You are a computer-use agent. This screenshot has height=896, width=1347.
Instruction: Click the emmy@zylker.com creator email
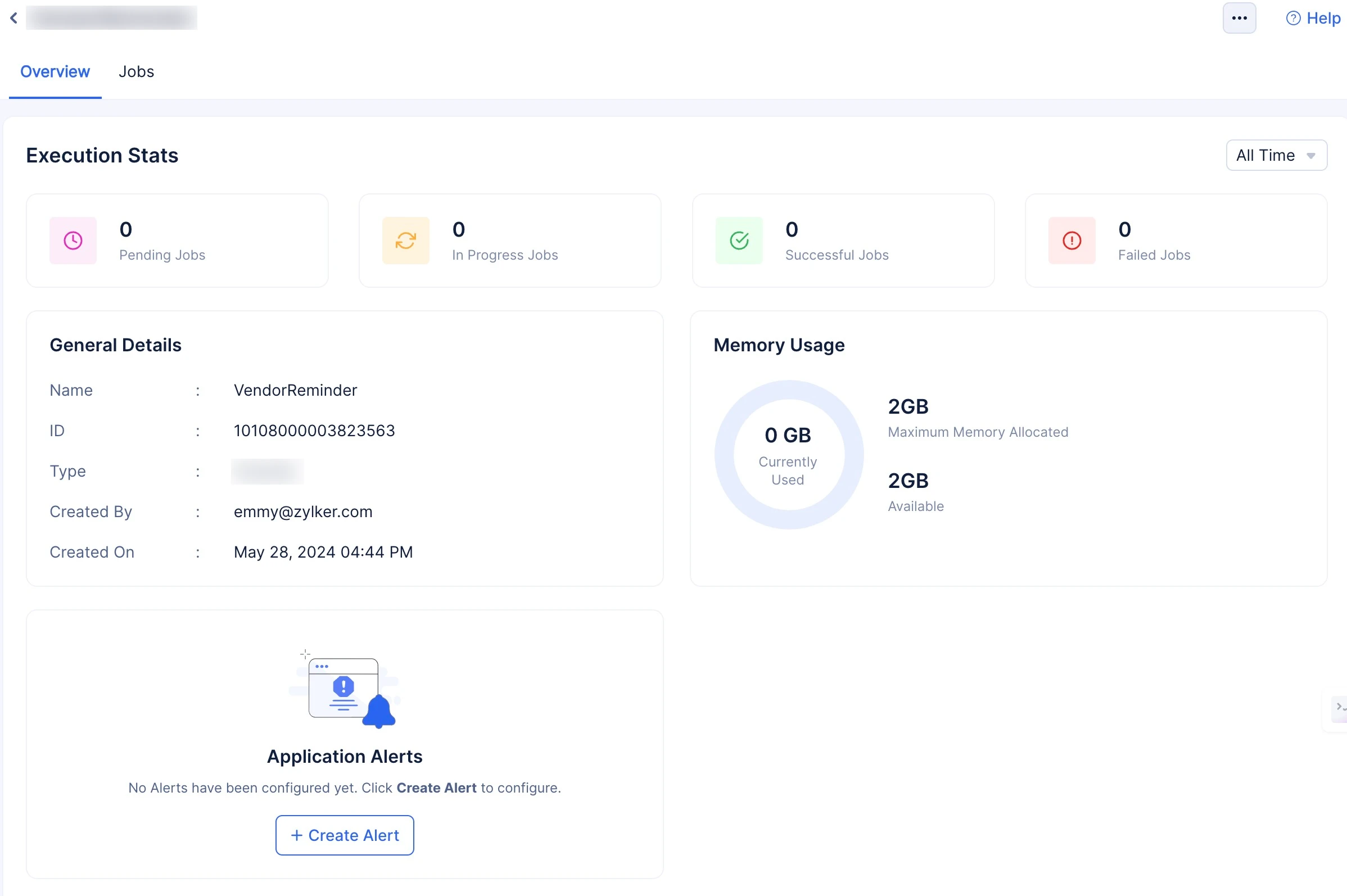(303, 512)
